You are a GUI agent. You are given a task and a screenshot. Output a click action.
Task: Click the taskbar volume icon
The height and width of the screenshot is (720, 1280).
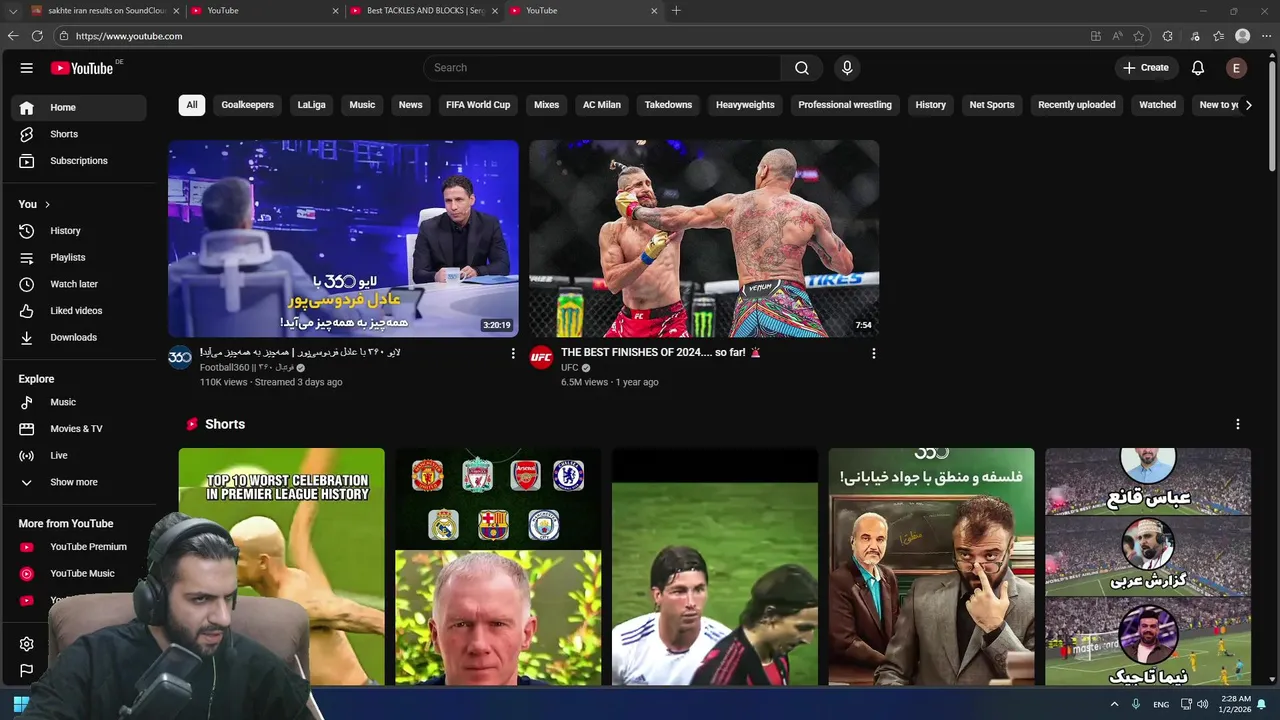click(x=1202, y=704)
